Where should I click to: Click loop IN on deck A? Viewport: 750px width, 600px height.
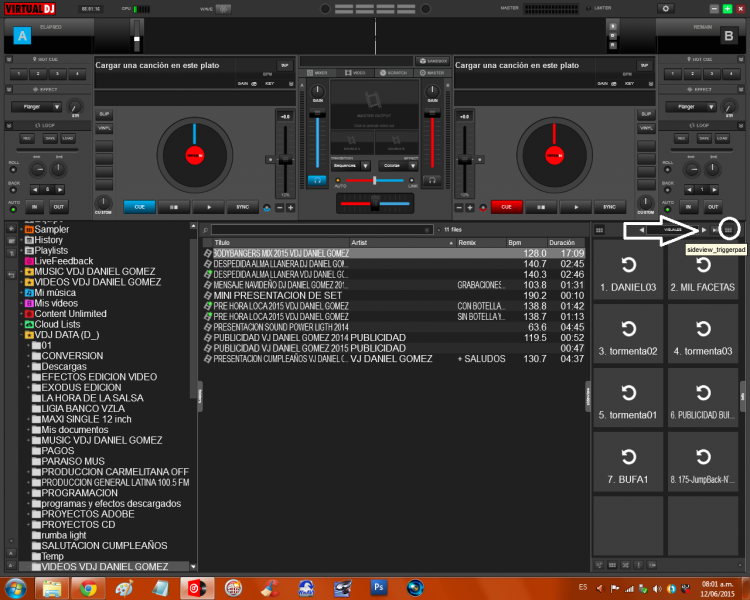point(34,207)
